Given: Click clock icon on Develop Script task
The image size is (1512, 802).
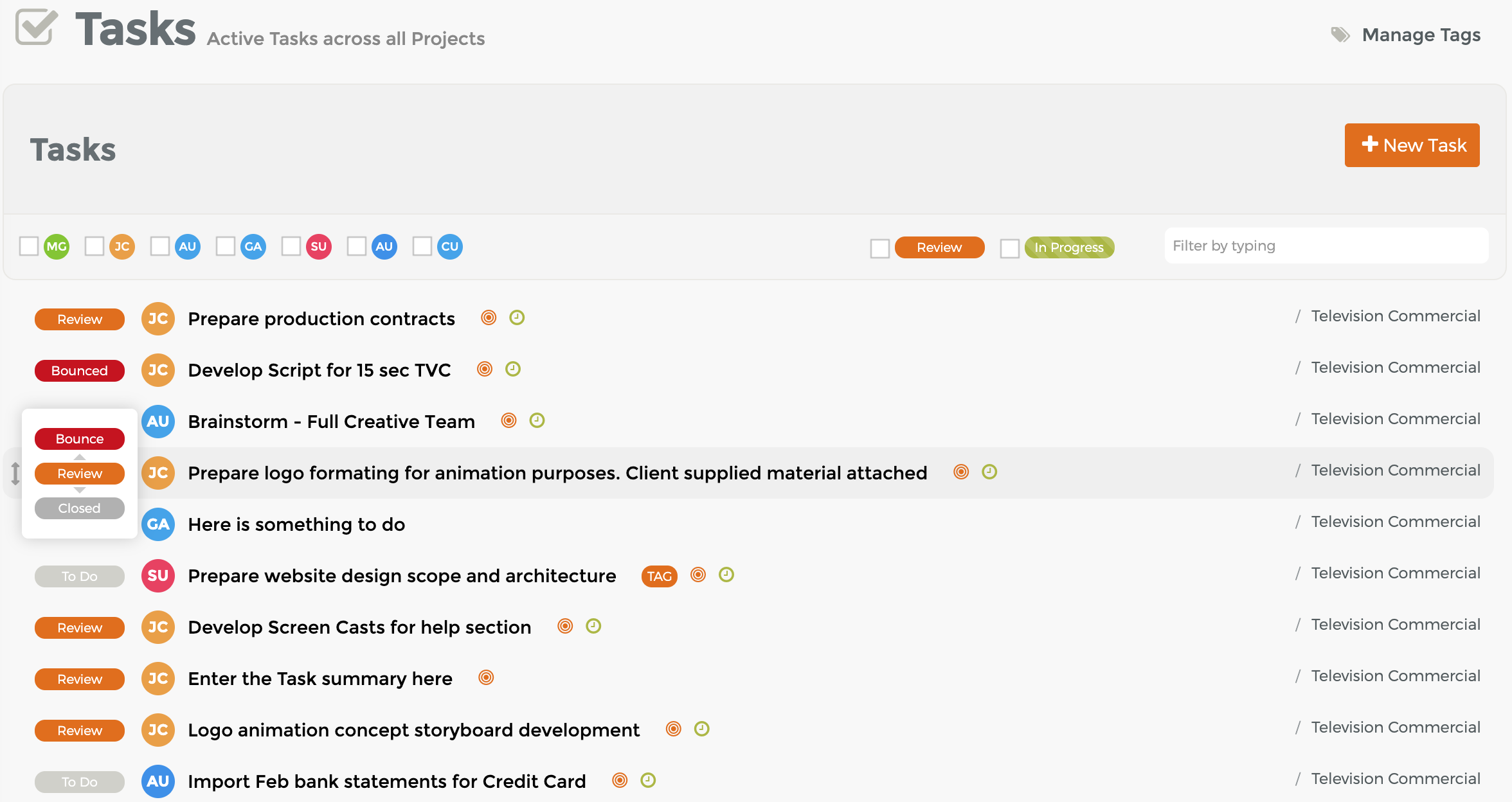Looking at the screenshot, I should click(x=513, y=369).
